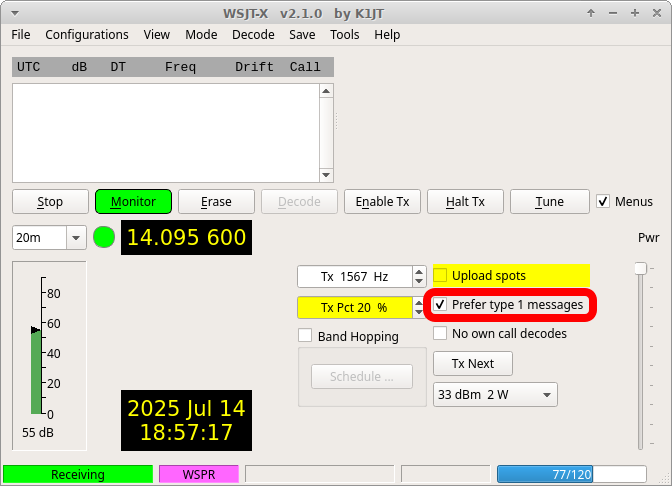Increase Tx frequency with up arrow

pyautogui.click(x=419, y=271)
